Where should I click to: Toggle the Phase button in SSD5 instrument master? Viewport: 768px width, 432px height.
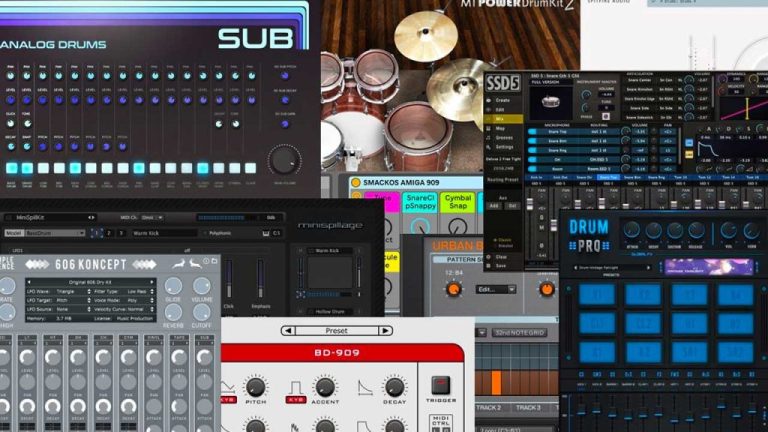(x=606, y=117)
